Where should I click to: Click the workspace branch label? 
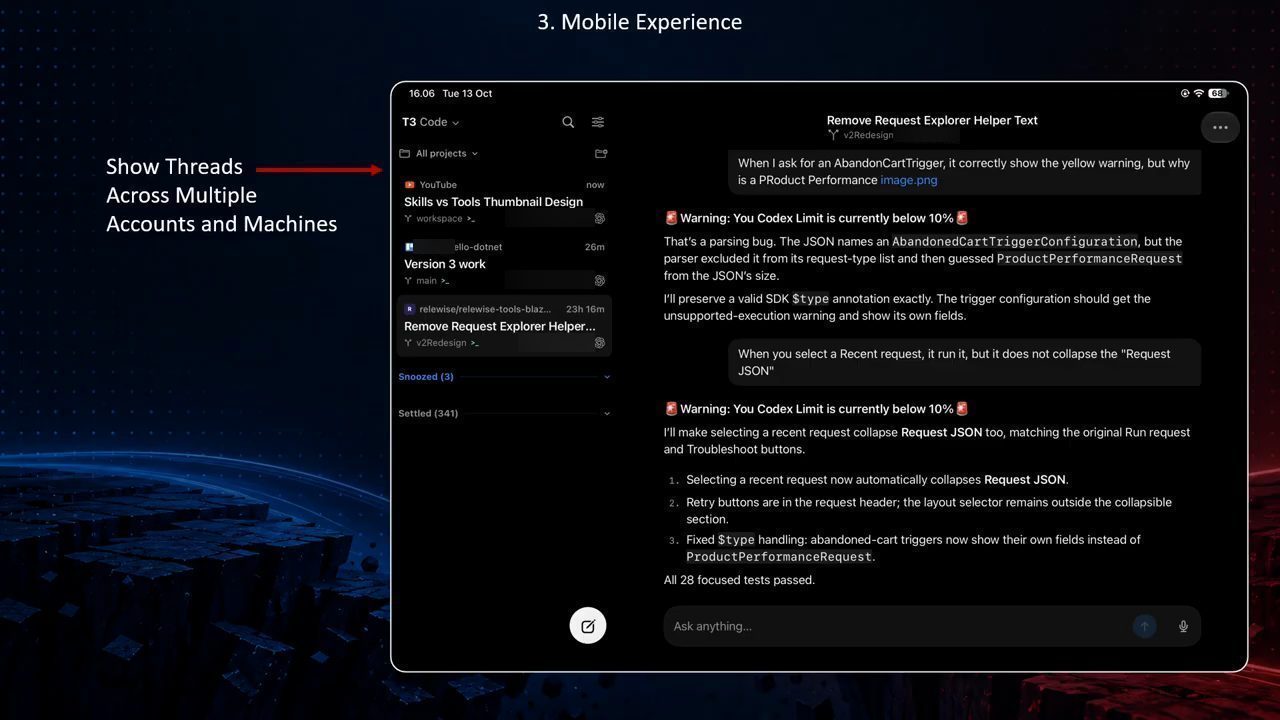[x=439, y=219]
